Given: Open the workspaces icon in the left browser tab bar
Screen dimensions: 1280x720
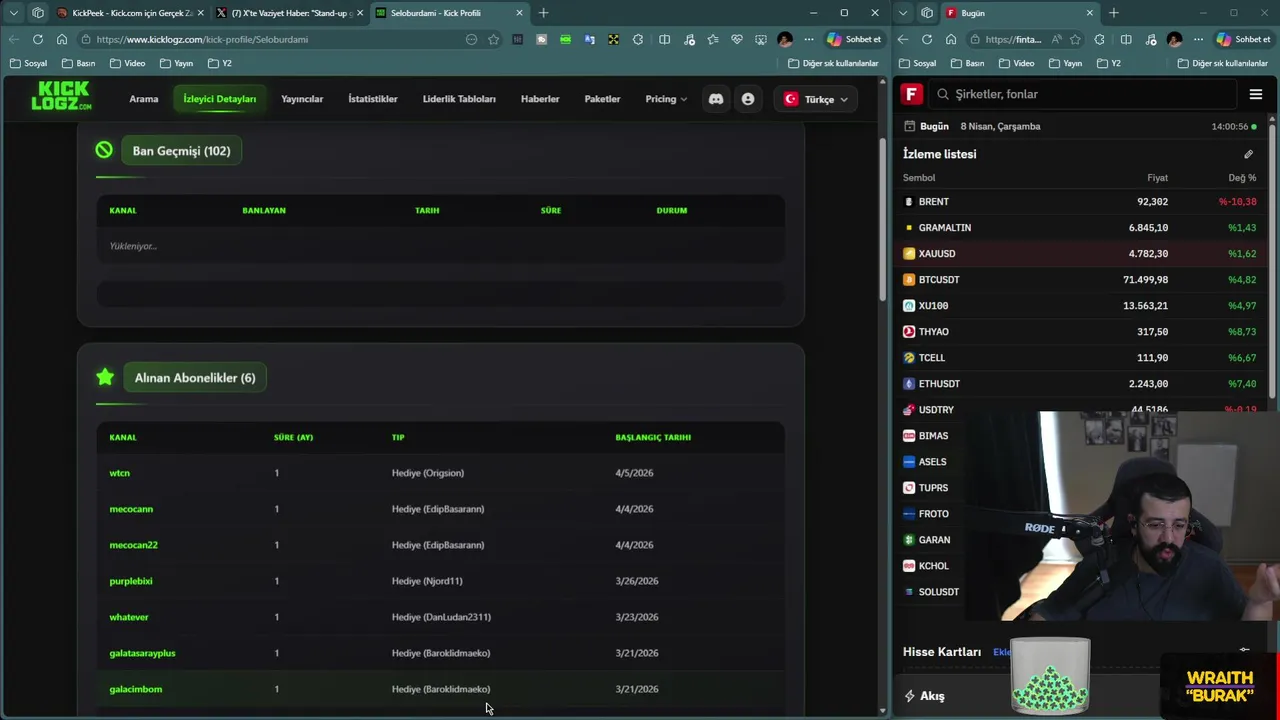Looking at the screenshot, I should [x=38, y=13].
